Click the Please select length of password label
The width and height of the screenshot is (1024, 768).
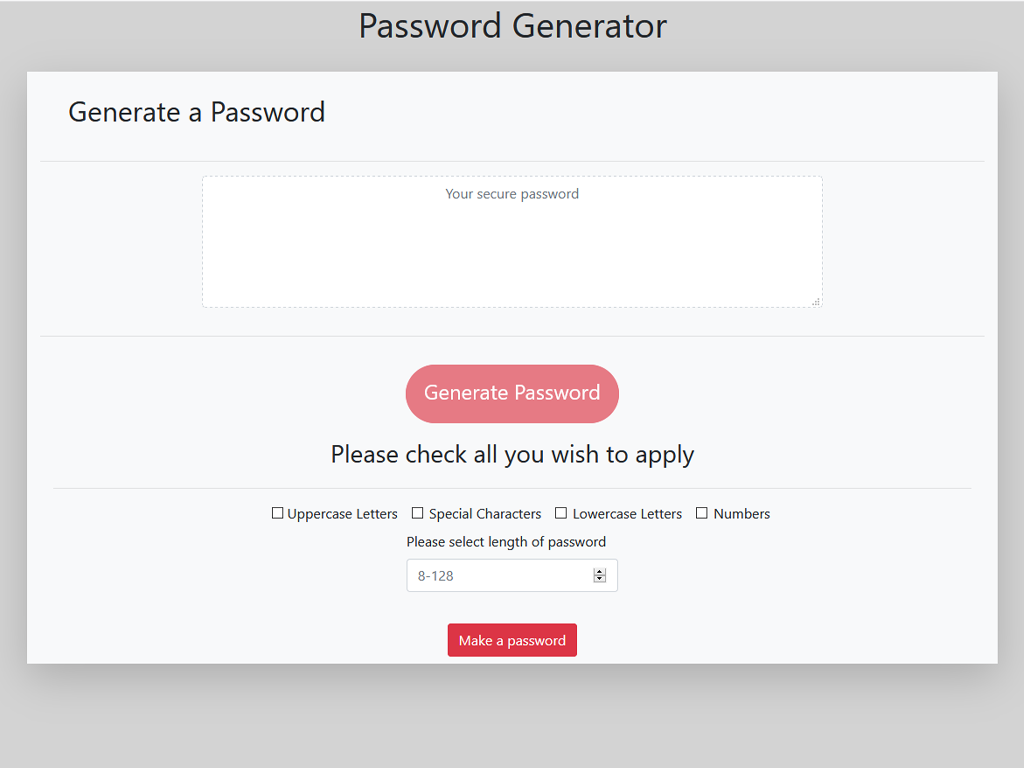[506, 542]
